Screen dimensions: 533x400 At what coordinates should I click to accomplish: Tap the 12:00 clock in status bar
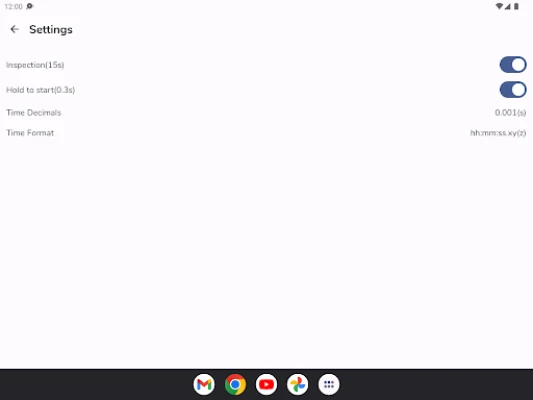tap(13, 6)
